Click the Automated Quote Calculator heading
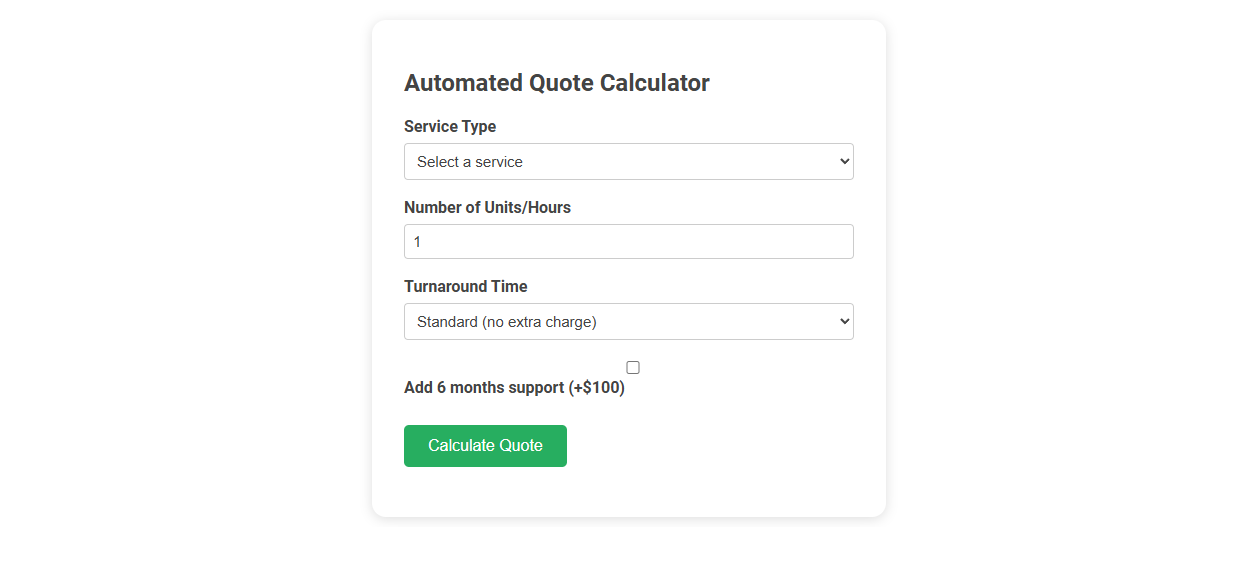1248x577 pixels. (557, 83)
